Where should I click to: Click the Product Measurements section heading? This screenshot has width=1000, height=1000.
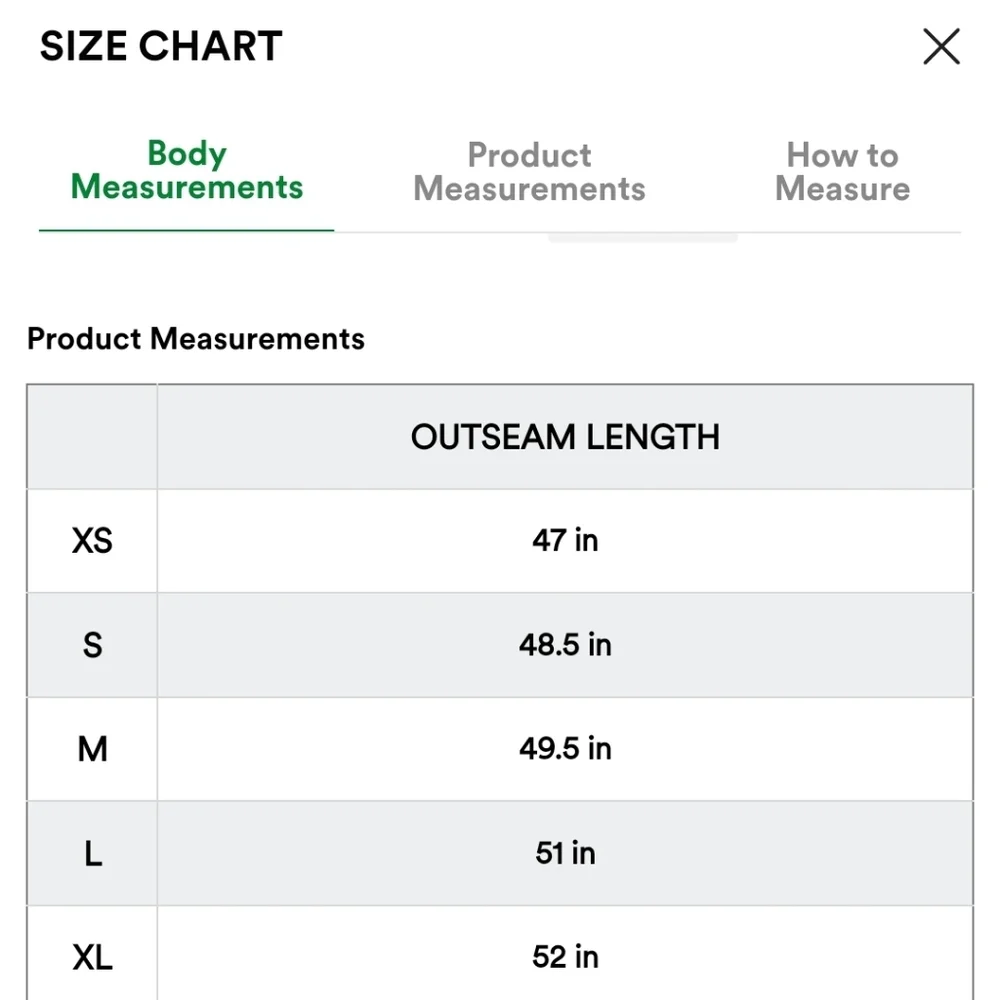click(196, 338)
